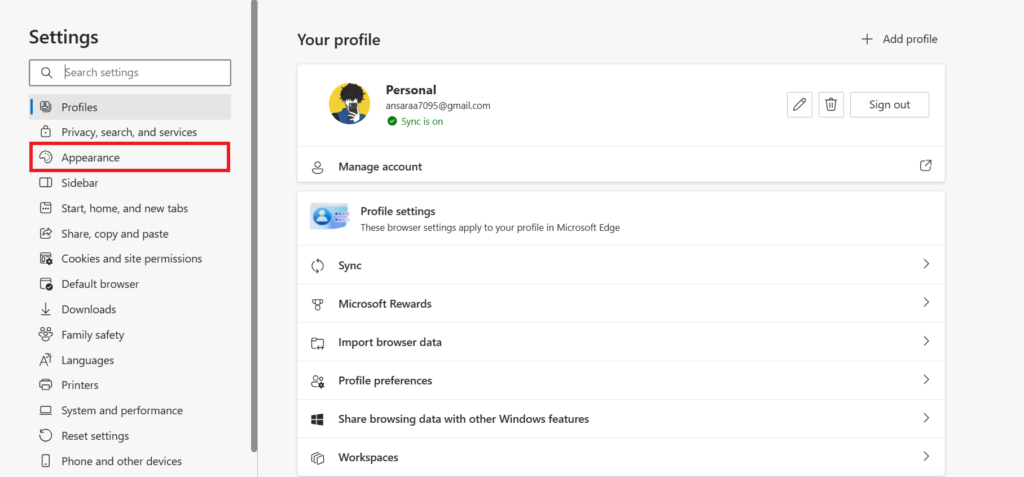Click the Downloads arrow icon
The height and width of the screenshot is (477, 1024).
click(46, 309)
